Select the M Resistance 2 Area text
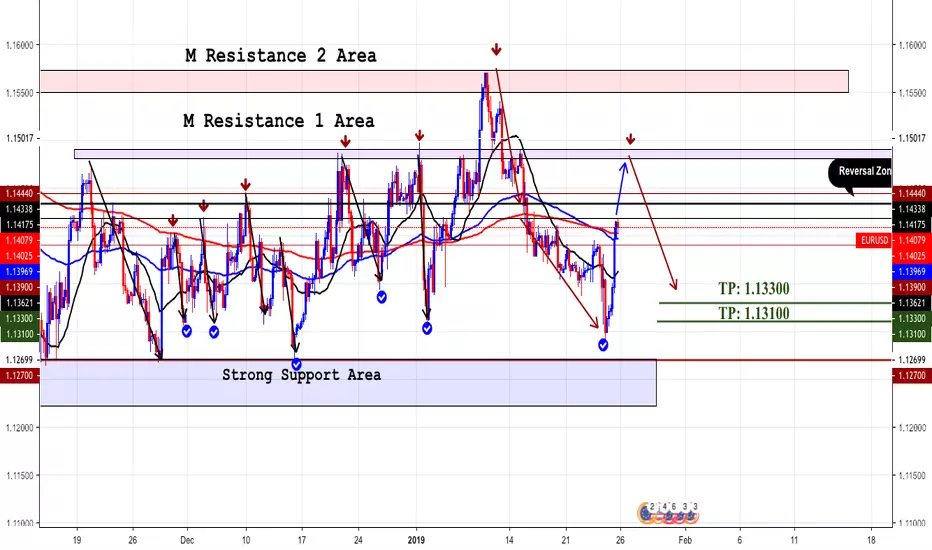The height and width of the screenshot is (550, 932). click(x=281, y=56)
